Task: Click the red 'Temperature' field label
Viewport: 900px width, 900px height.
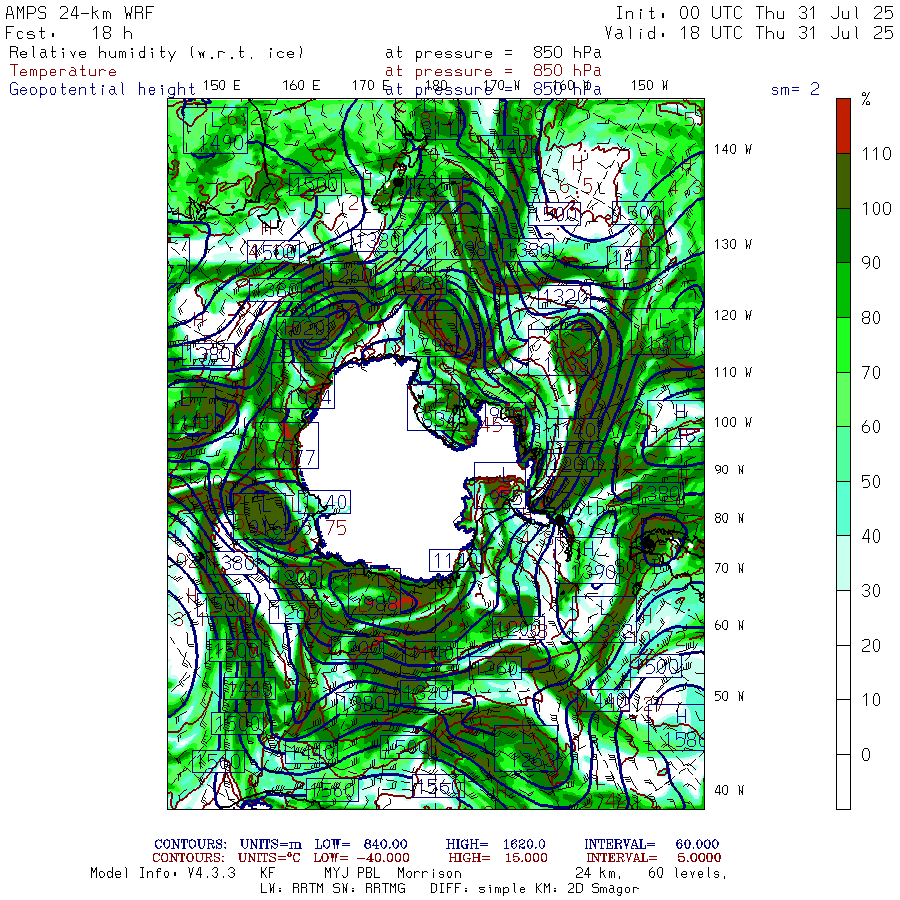Action: tap(63, 71)
